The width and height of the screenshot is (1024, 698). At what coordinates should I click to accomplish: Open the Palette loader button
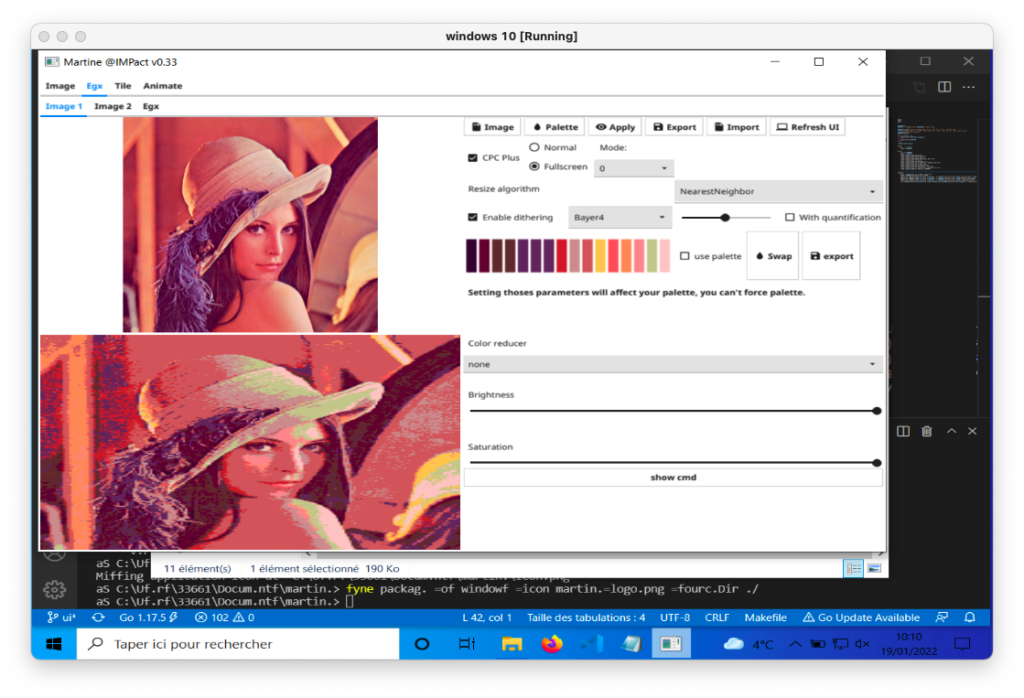click(x=556, y=127)
